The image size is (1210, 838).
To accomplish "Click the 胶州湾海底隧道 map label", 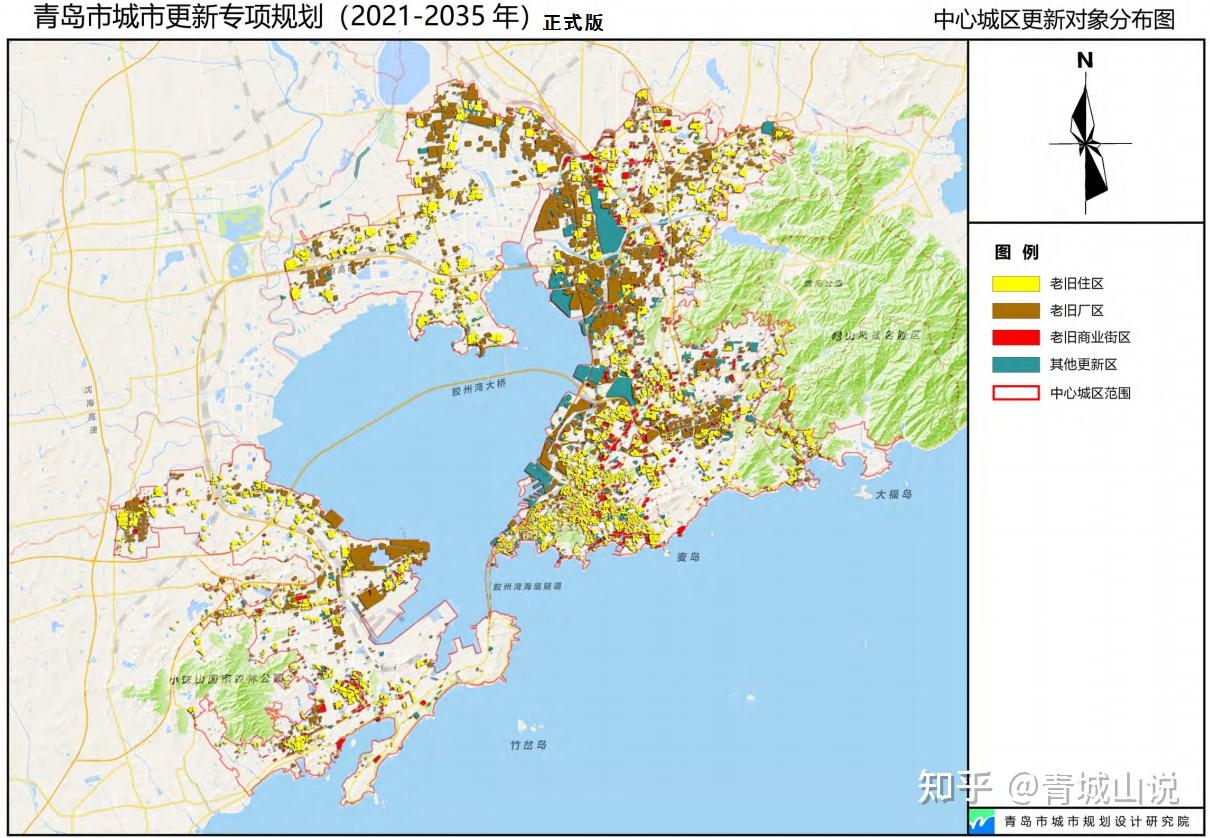I will (x=528, y=586).
